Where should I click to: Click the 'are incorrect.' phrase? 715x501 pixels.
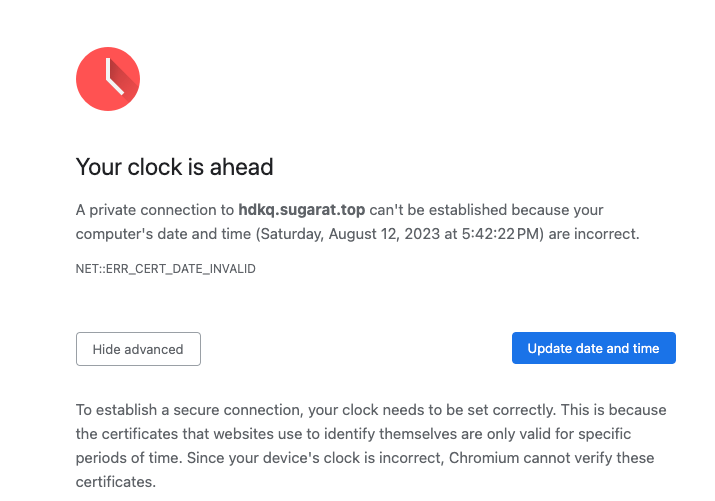tap(594, 234)
